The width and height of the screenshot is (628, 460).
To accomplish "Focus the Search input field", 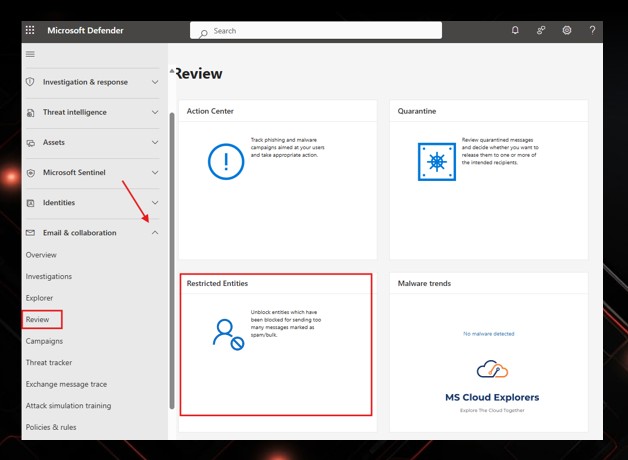I will point(316,30).
